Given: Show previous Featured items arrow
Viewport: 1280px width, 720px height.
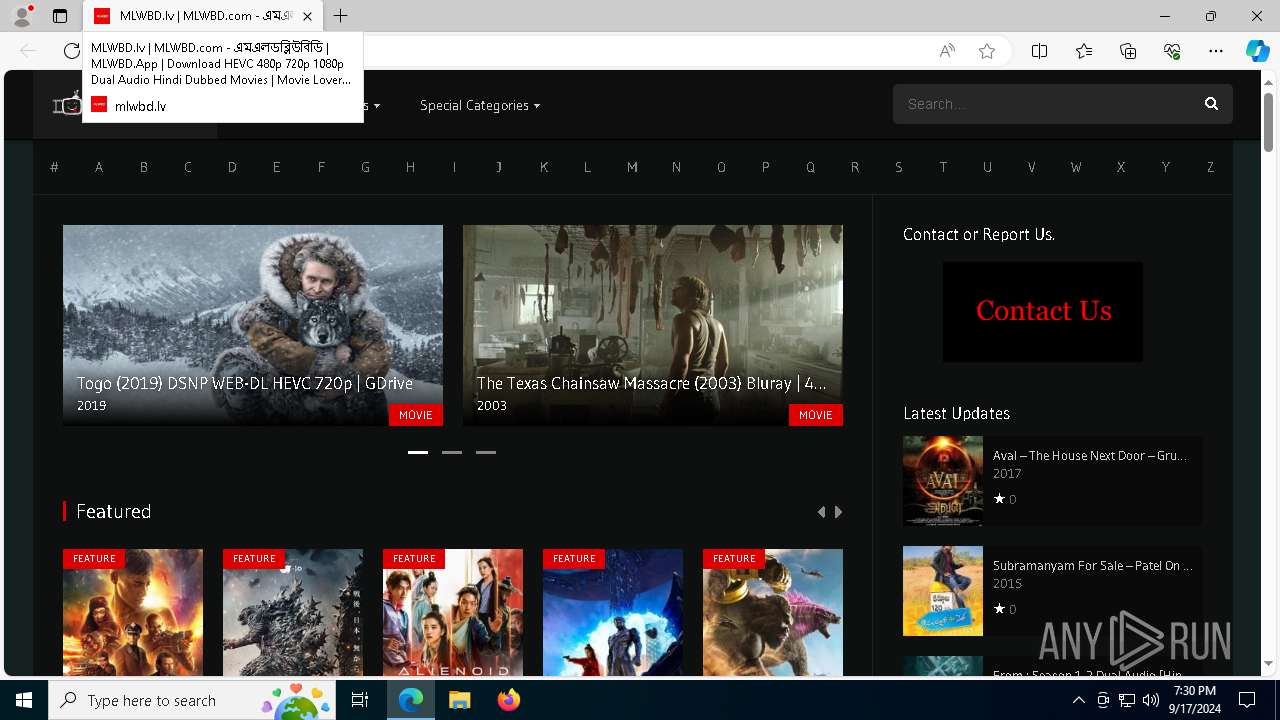Looking at the screenshot, I should (x=822, y=512).
